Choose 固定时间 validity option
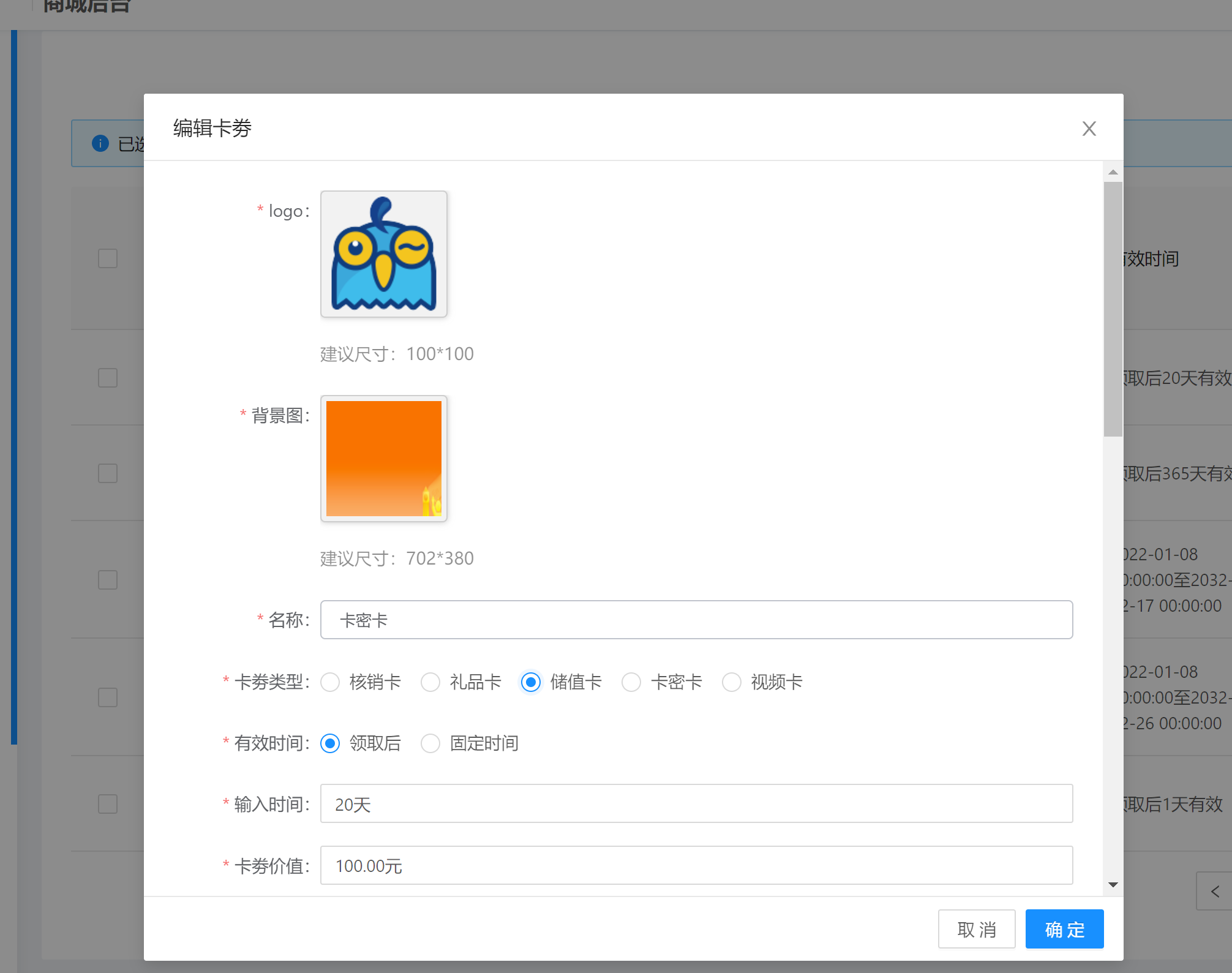The image size is (1232, 973). (x=431, y=743)
